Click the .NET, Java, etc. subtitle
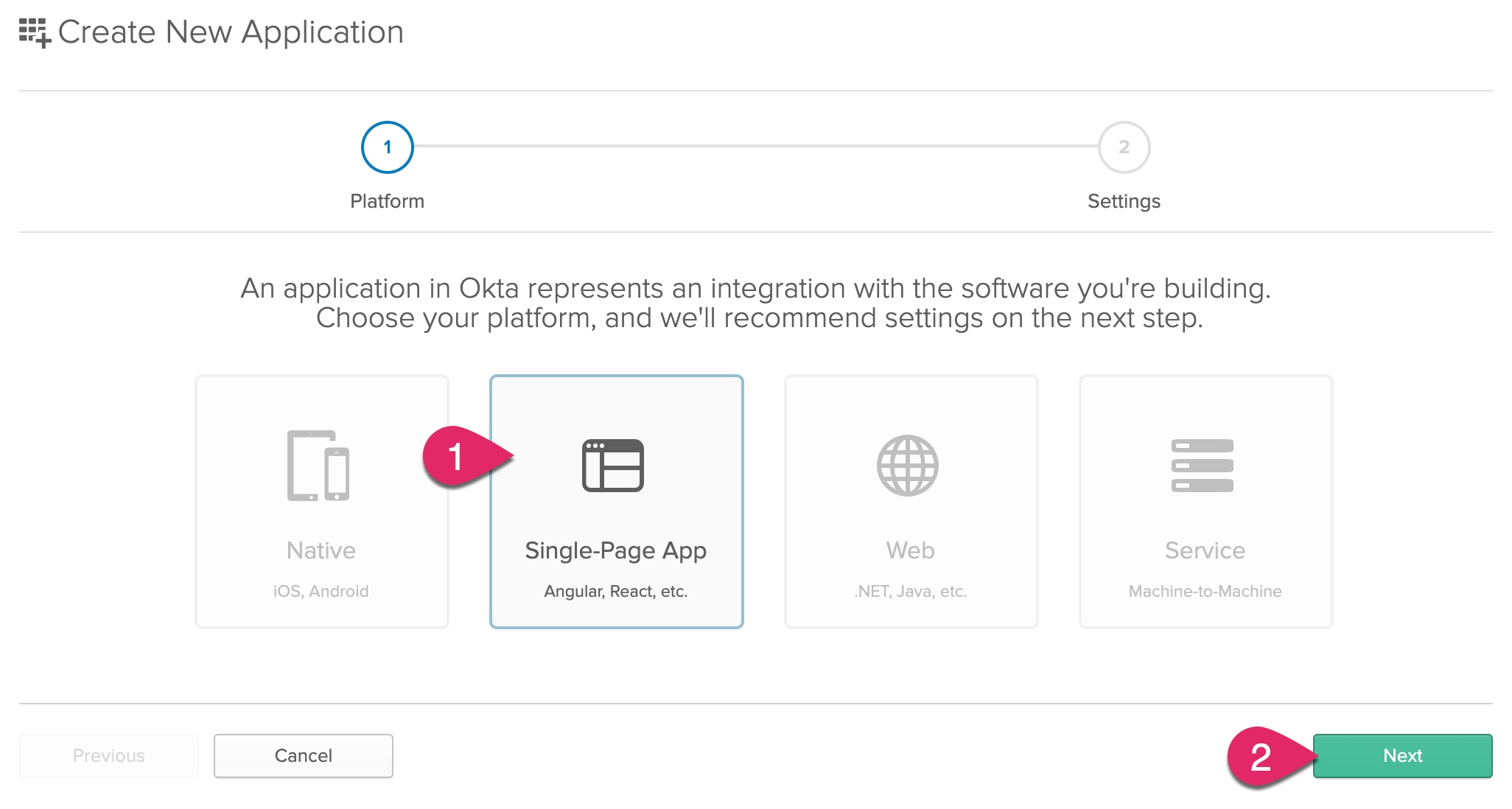The image size is (1512, 809). tap(911, 591)
